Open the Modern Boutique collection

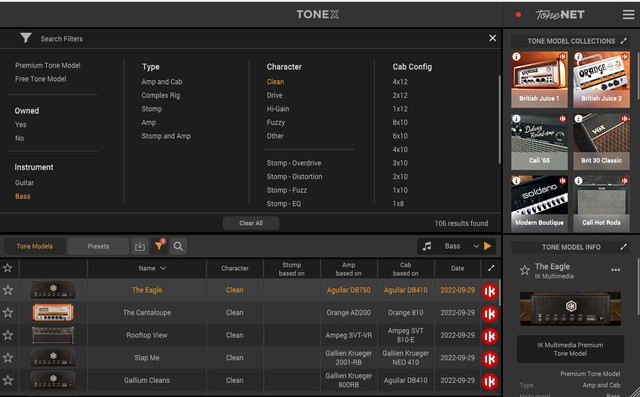point(539,204)
